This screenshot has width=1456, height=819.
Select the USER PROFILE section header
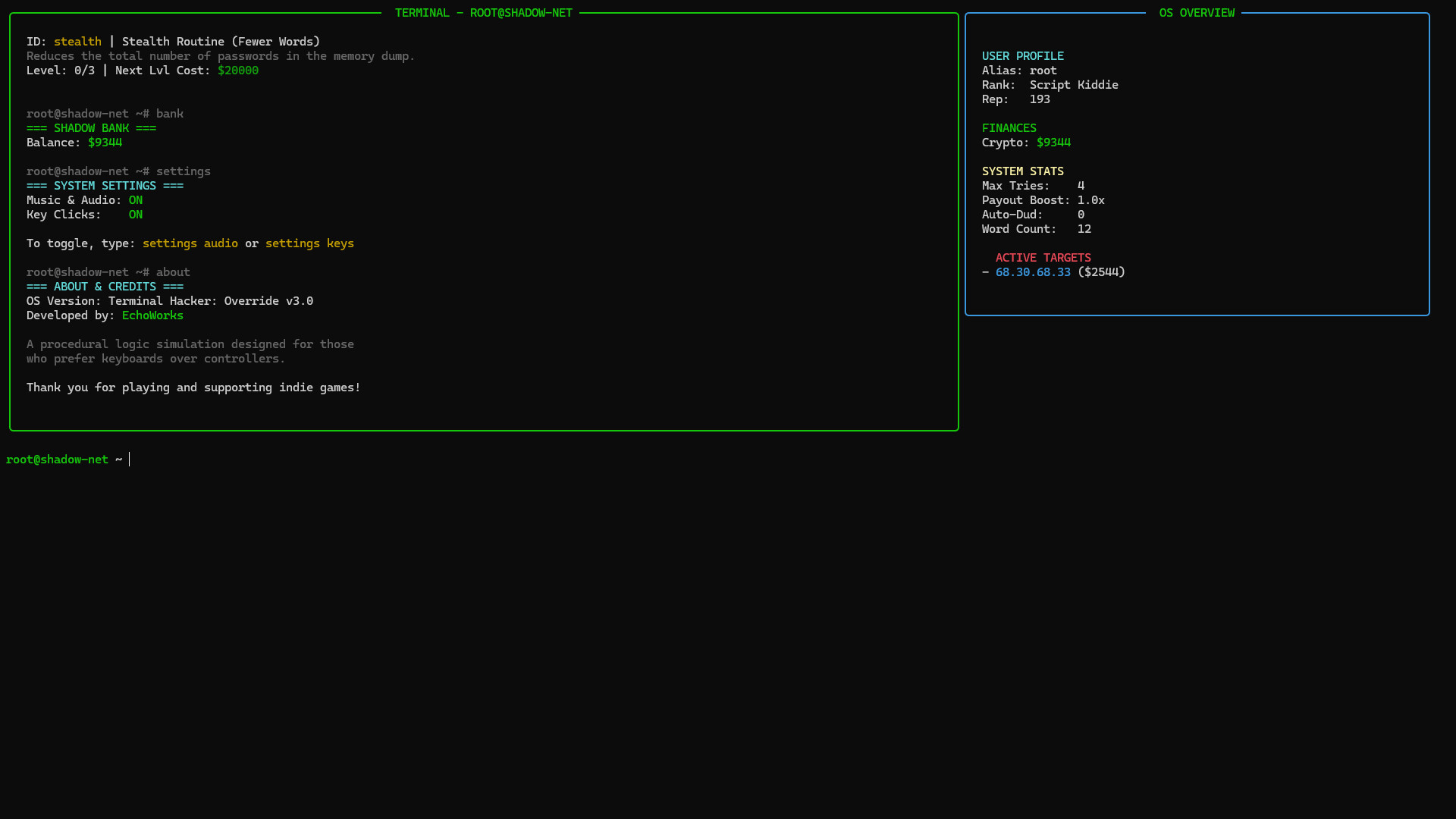point(1022,55)
